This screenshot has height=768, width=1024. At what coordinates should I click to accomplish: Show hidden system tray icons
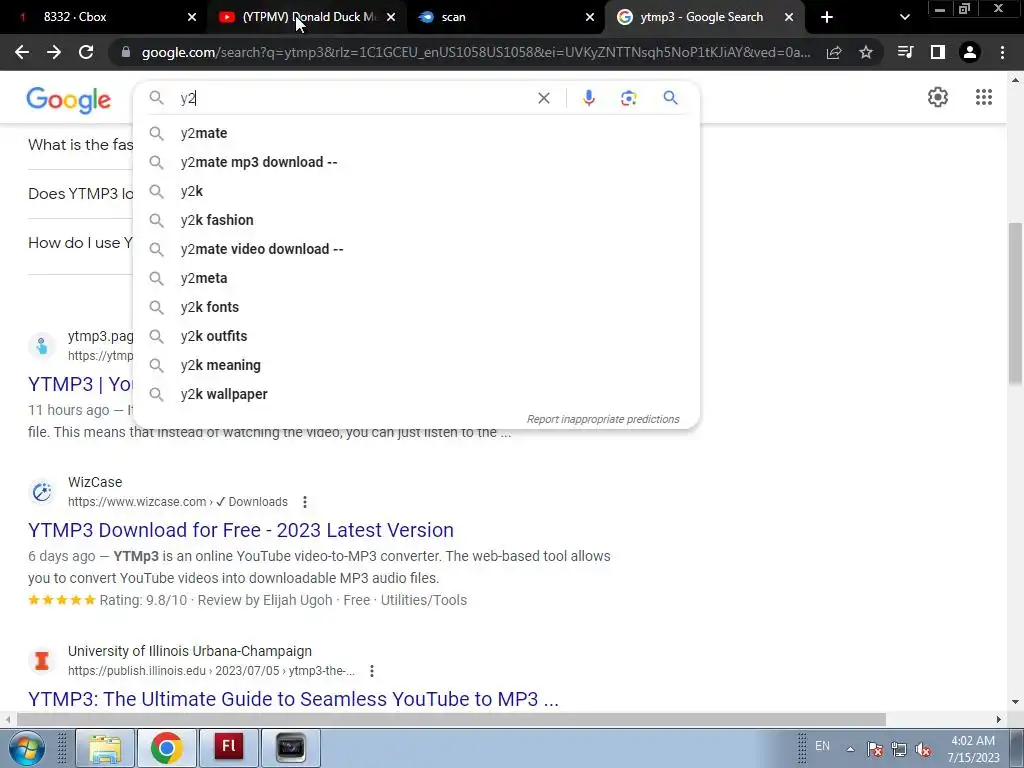tap(850, 749)
